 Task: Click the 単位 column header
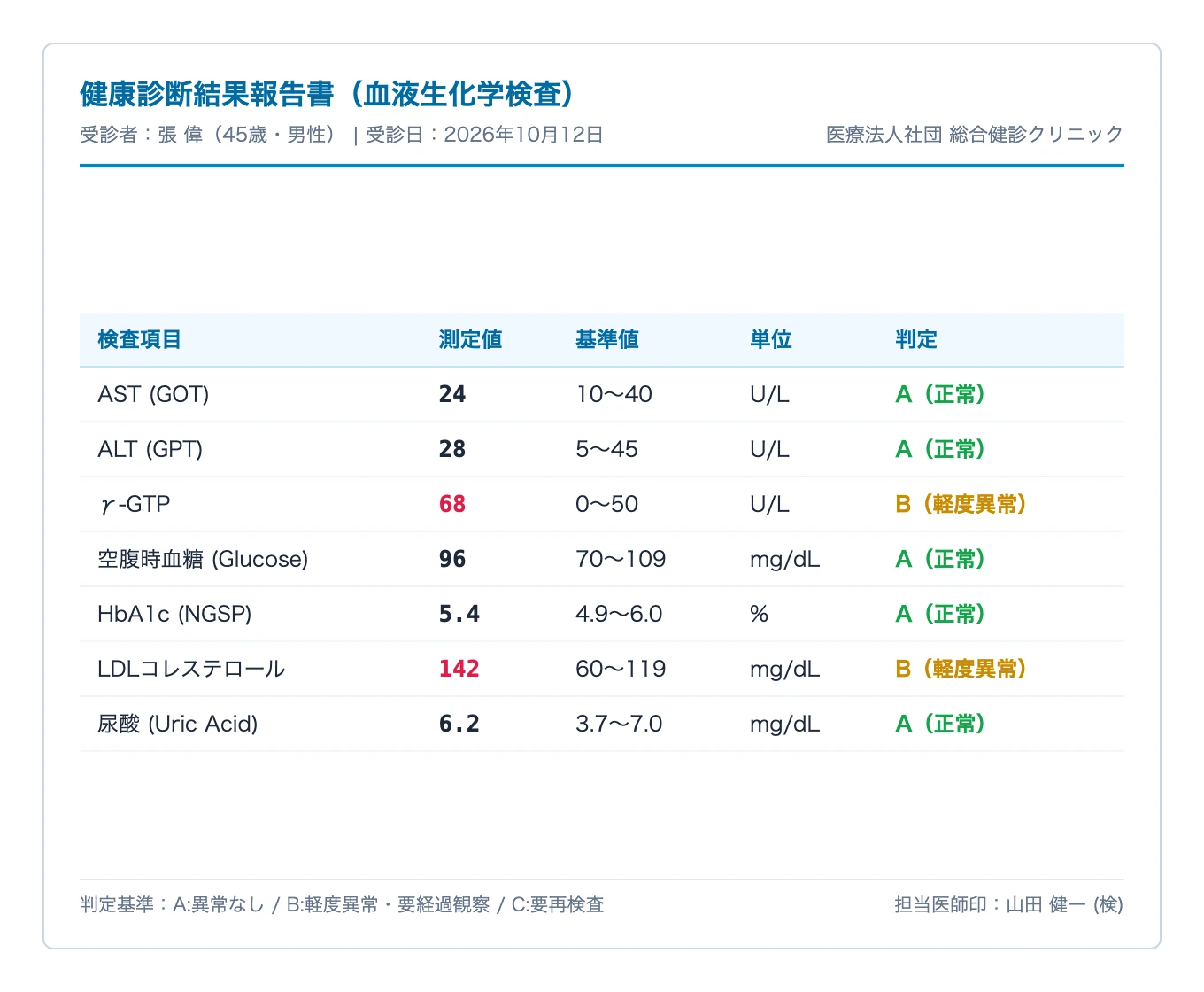(771, 339)
